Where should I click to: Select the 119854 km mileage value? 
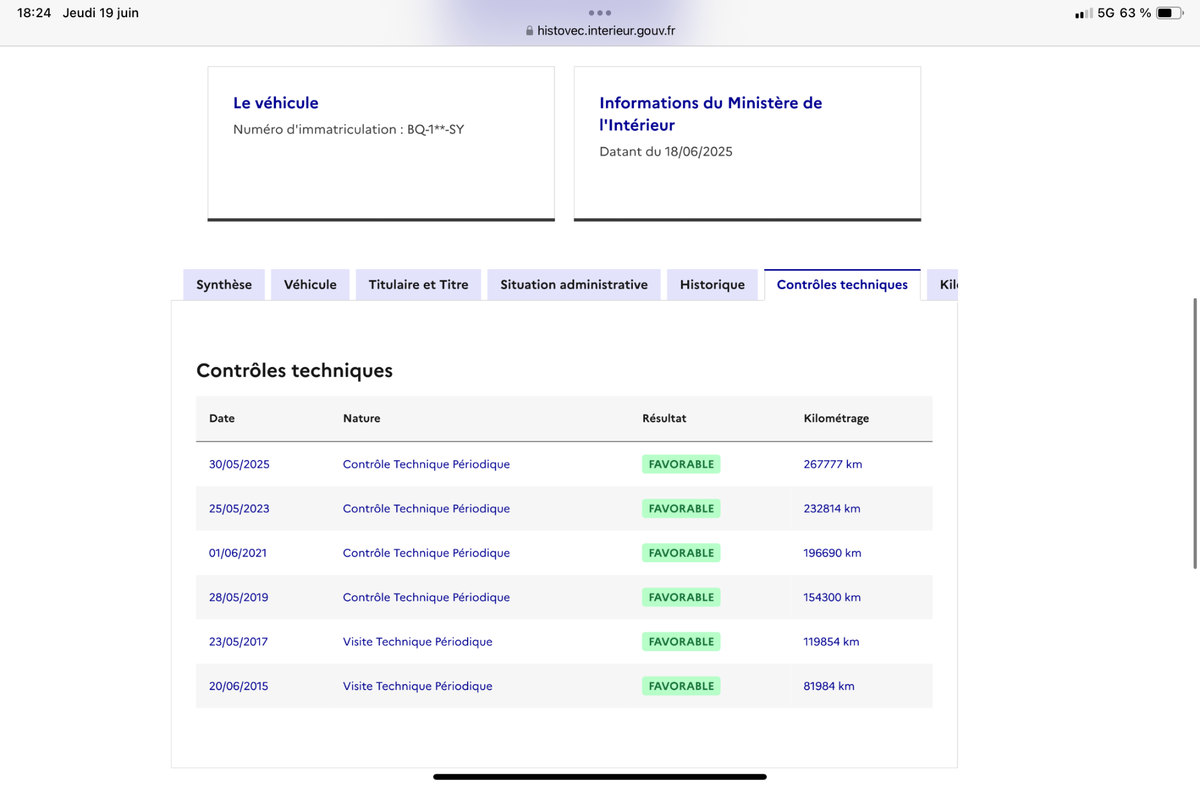click(x=831, y=642)
